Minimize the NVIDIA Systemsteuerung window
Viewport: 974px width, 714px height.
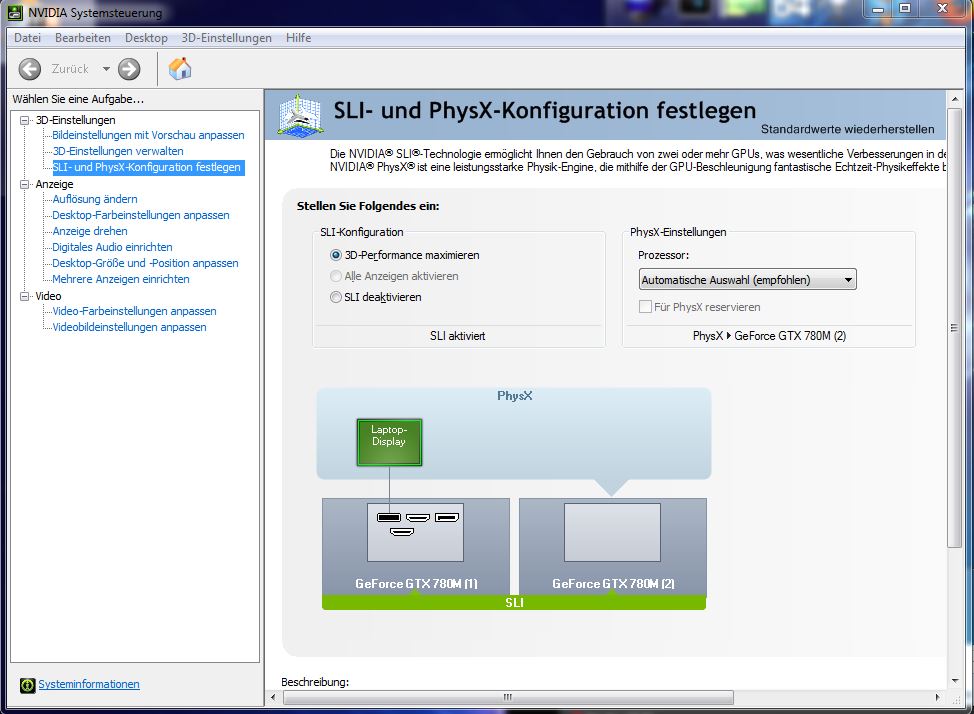point(878,9)
